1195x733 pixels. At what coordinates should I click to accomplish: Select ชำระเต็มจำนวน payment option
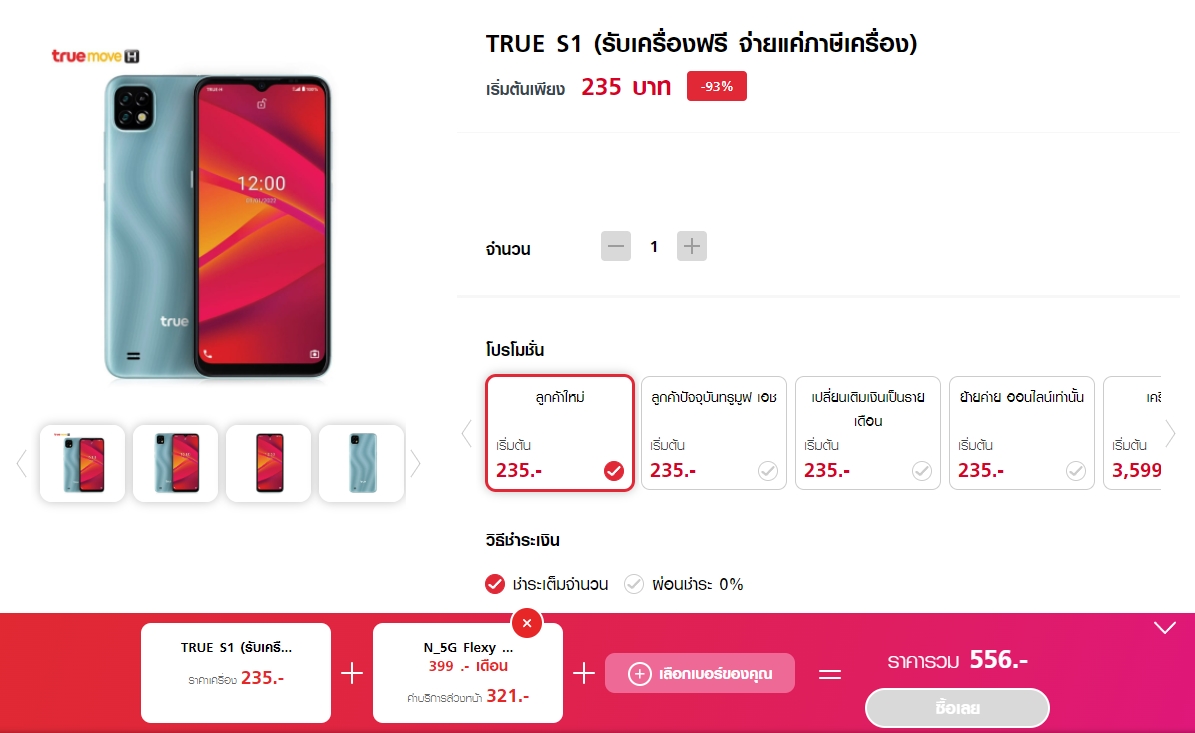click(x=546, y=584)
